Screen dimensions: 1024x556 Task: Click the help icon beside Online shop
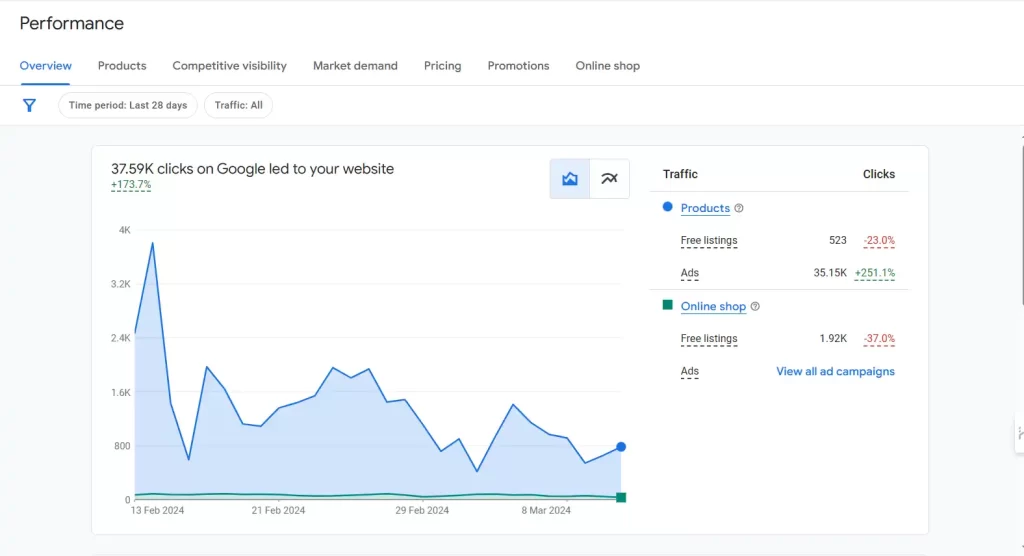click(755, 307)
